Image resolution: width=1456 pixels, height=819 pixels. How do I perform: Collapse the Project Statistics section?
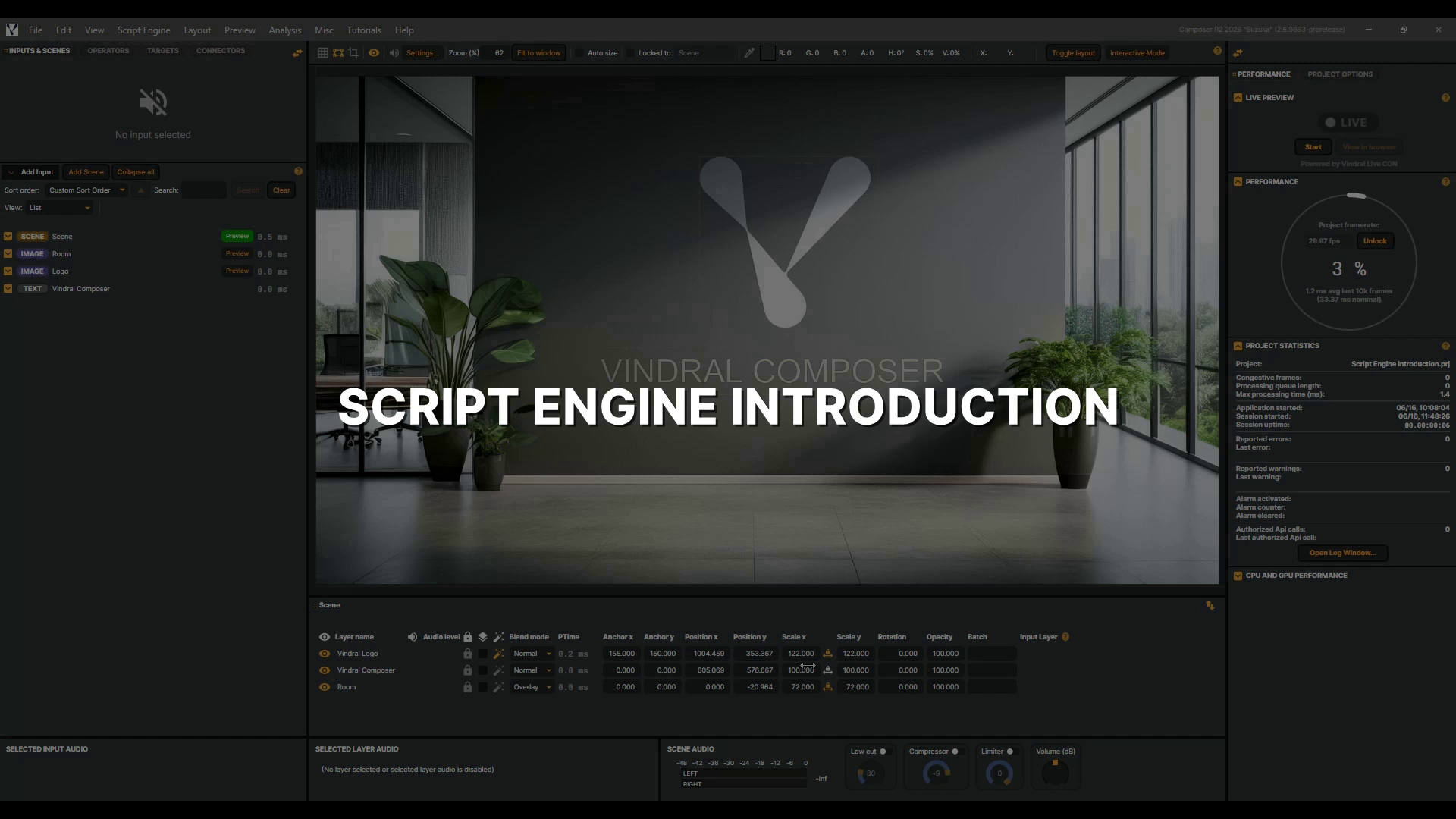click(x=1238, y=346)
